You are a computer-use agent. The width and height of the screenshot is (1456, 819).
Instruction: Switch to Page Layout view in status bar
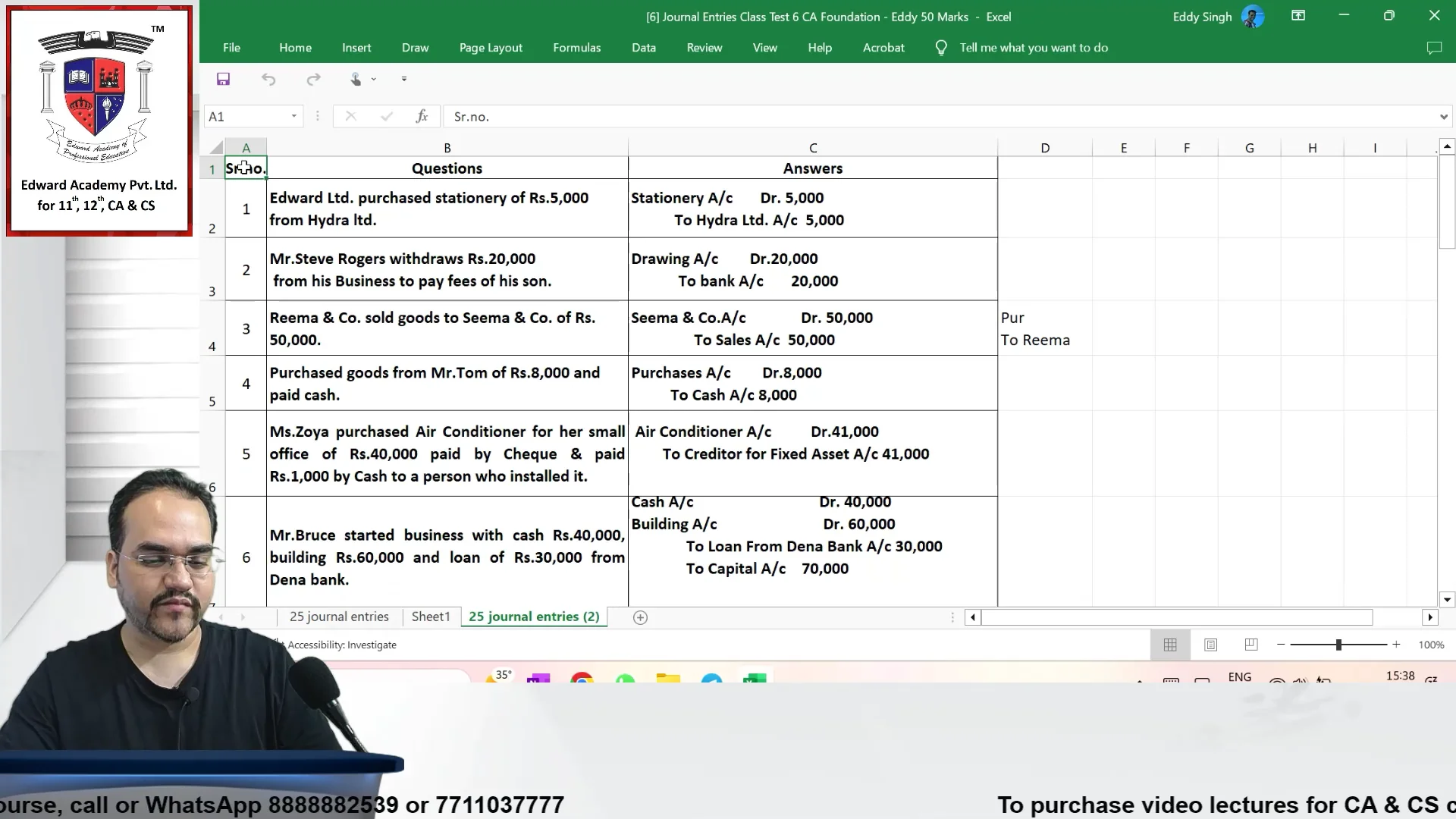pyautogui.click(x=1210, y=645)
